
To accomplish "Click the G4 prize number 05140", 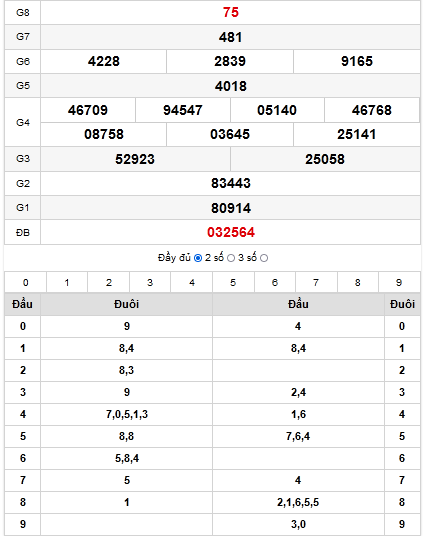I will pyautogui.click(x=277, y=110).
